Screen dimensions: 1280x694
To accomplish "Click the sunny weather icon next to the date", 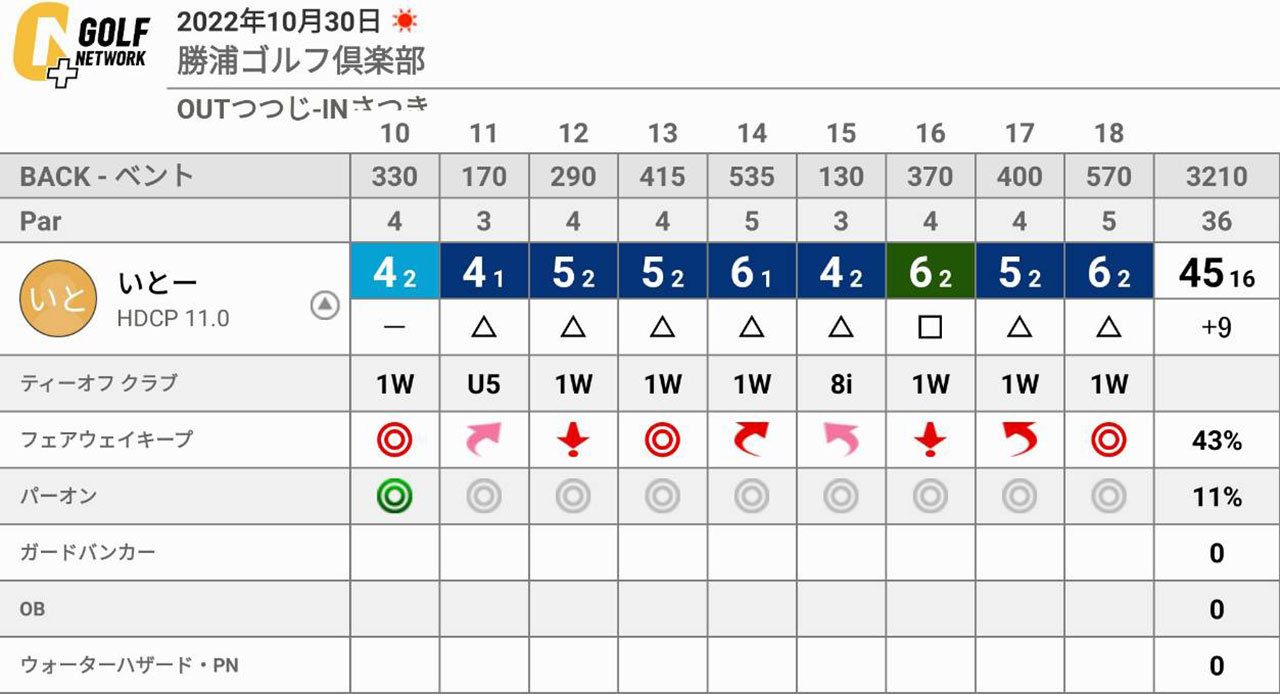I will click(404, 19).
